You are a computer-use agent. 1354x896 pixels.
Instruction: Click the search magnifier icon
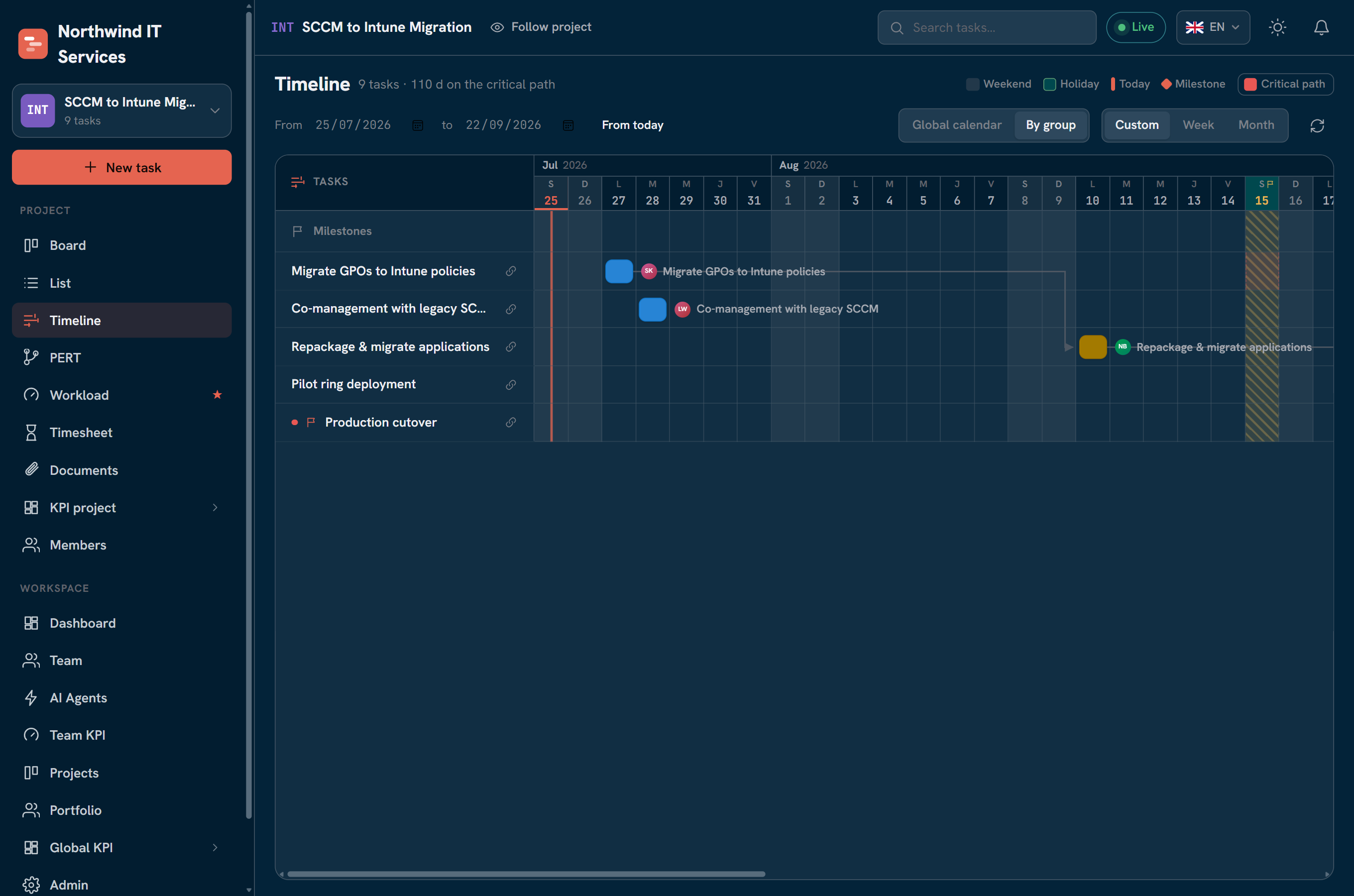[897, 27]
